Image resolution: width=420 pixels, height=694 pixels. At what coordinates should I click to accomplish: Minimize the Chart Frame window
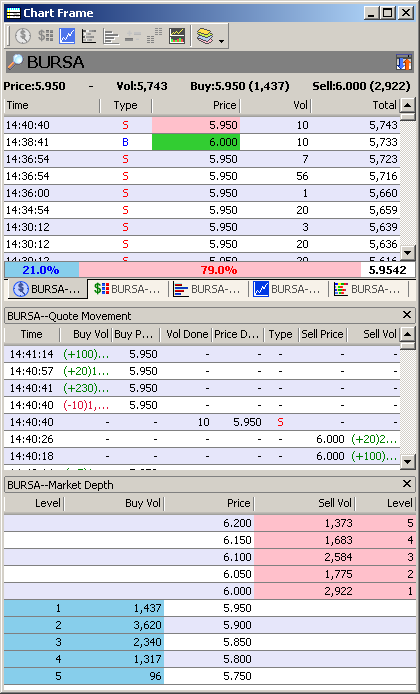(372, 13)
